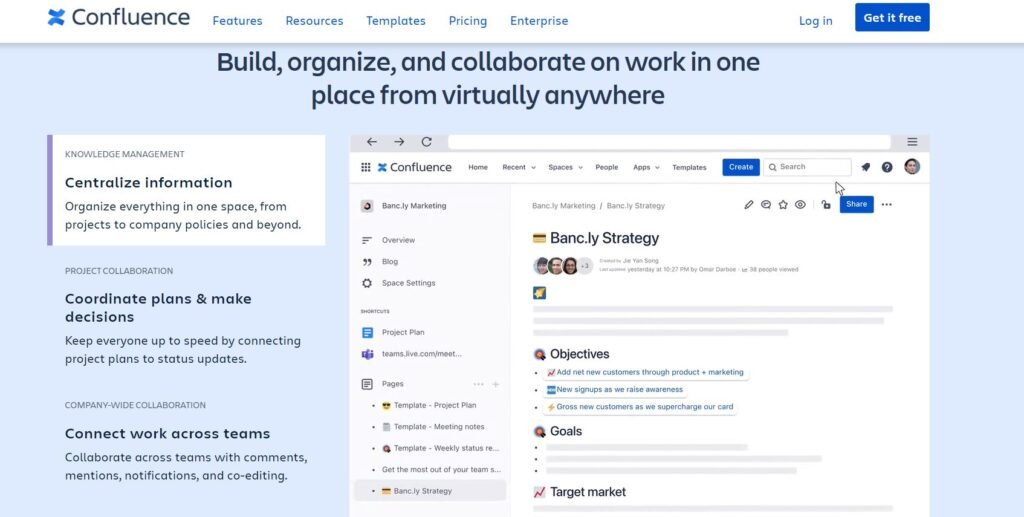Expand the Apps dropdown
1024x517 pixels.
pyautogui.click(x=647, y=167)
